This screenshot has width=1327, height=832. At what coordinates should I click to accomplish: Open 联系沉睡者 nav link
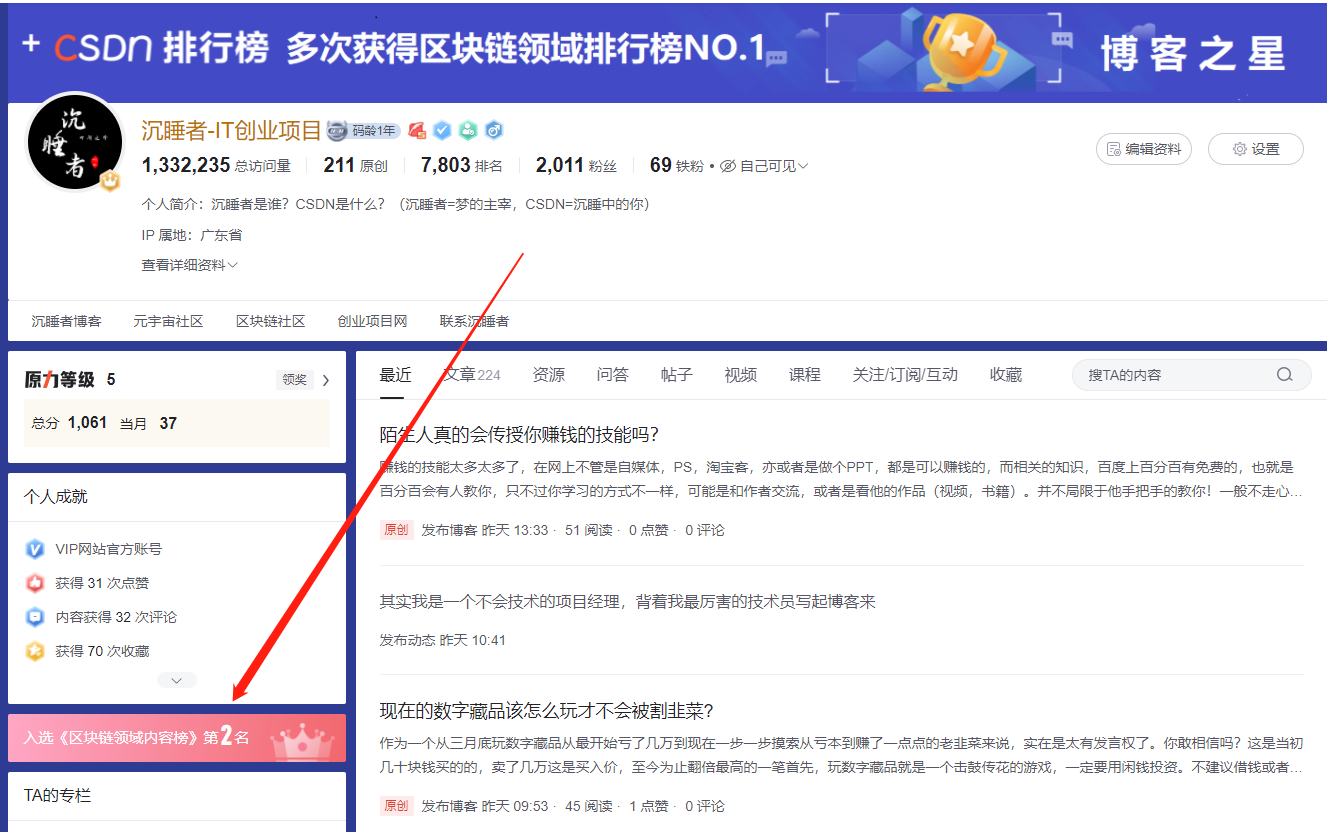point(474,321)
